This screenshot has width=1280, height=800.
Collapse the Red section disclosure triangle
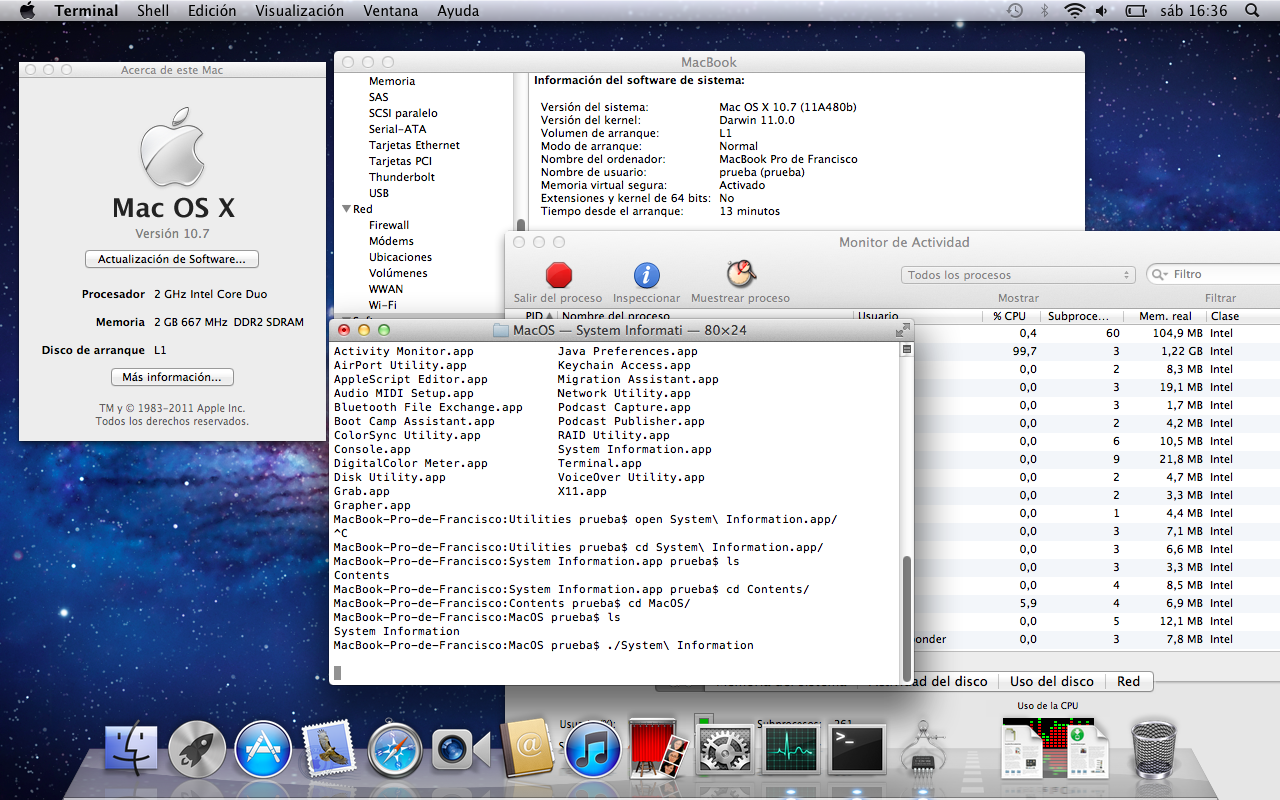[346, 209]
